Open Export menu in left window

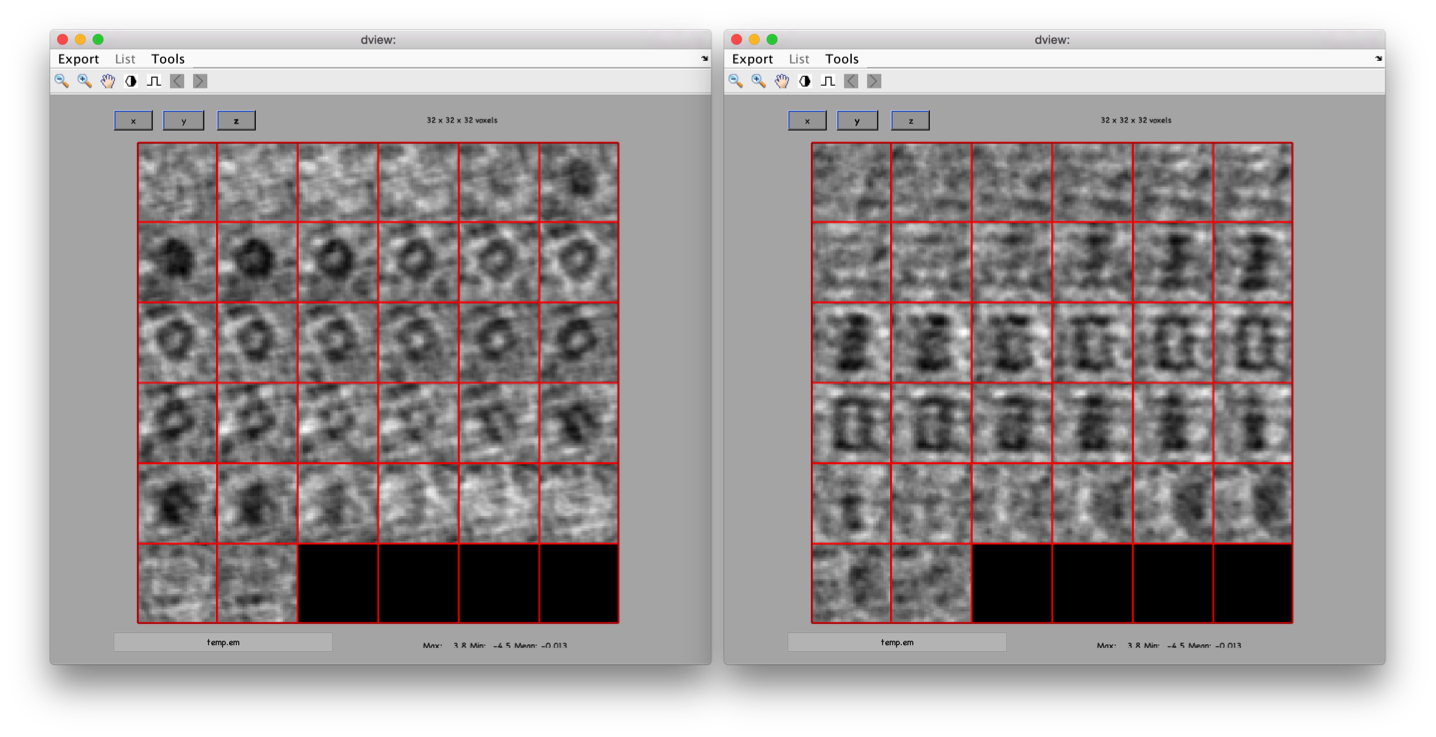pos(78,59)
